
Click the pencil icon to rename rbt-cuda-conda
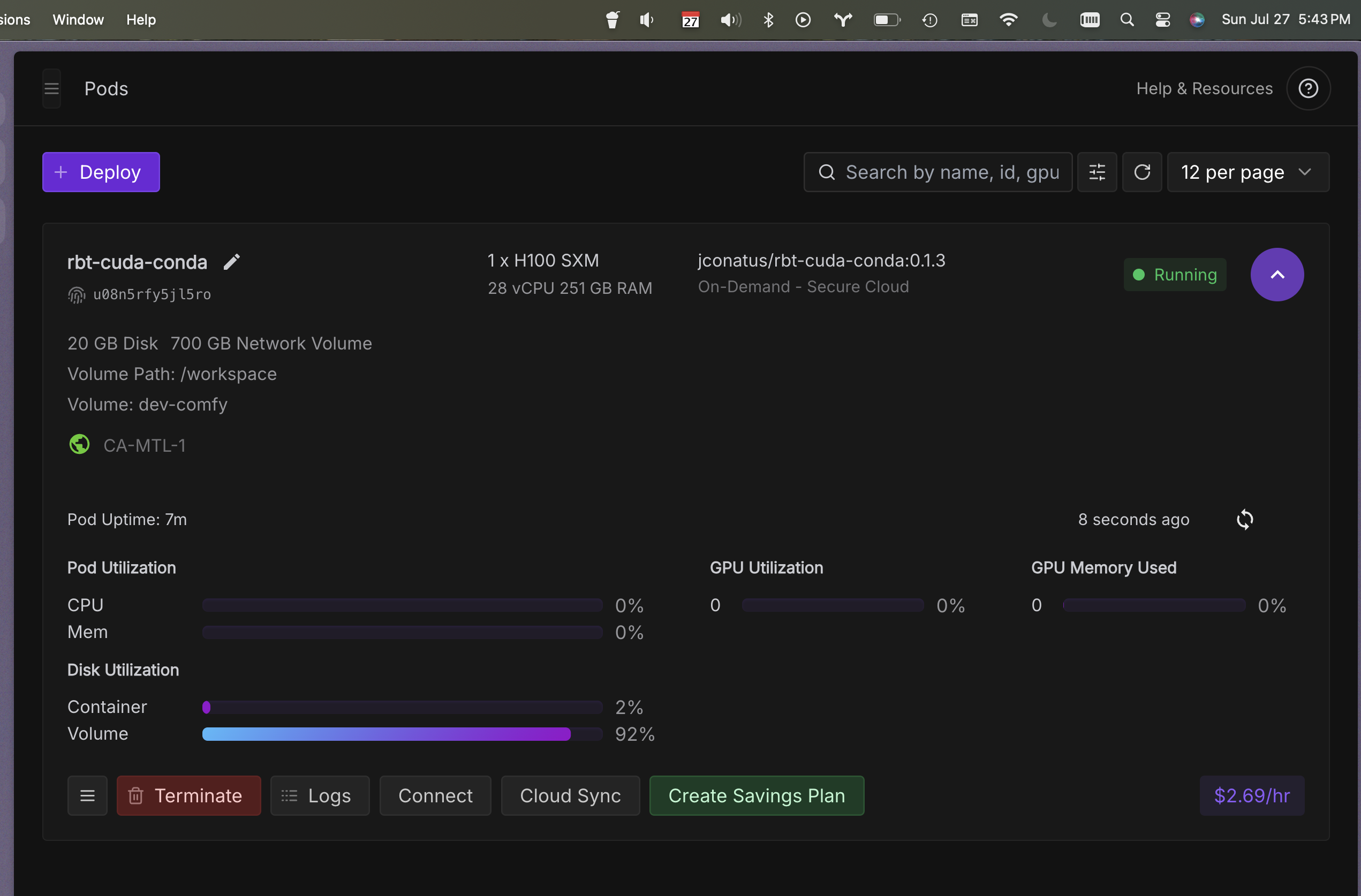[x=231, y=262]
